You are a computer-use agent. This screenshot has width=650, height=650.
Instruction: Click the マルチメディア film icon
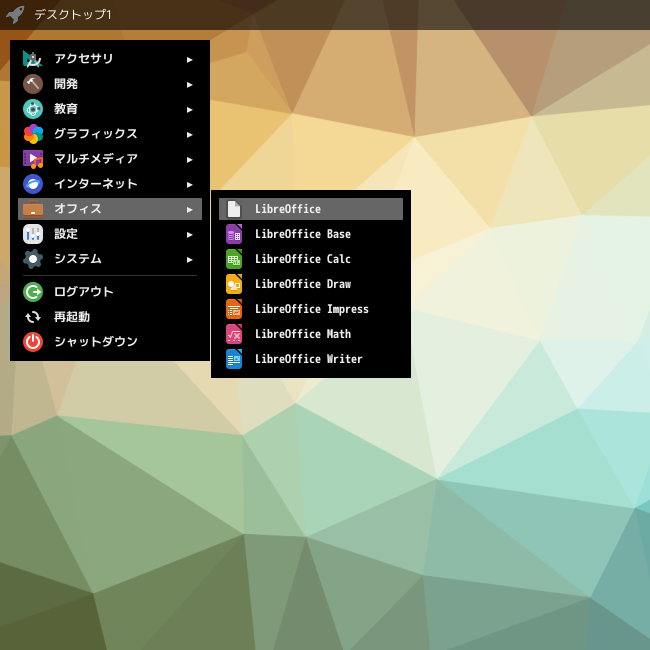pos(33,159)
